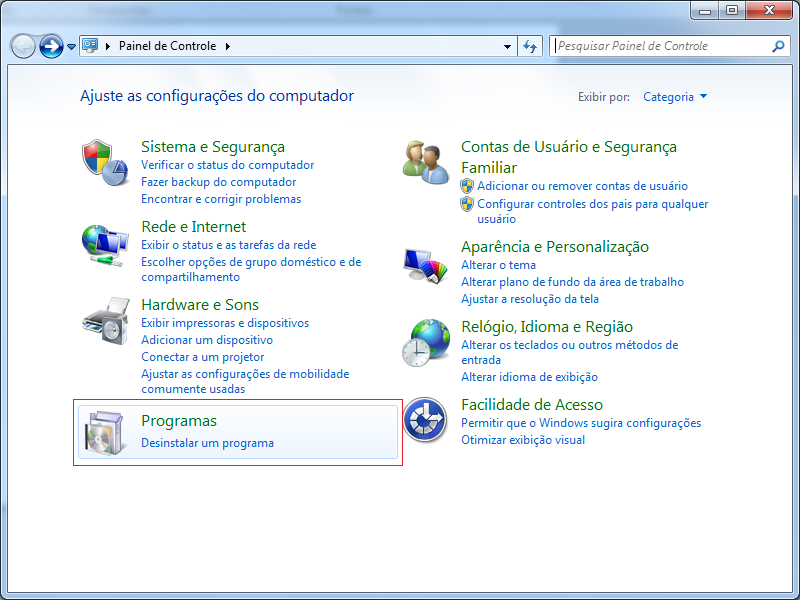Click the Relógio, Idioma e Região icon
This screenshot has width=800, height=600.
425,342
